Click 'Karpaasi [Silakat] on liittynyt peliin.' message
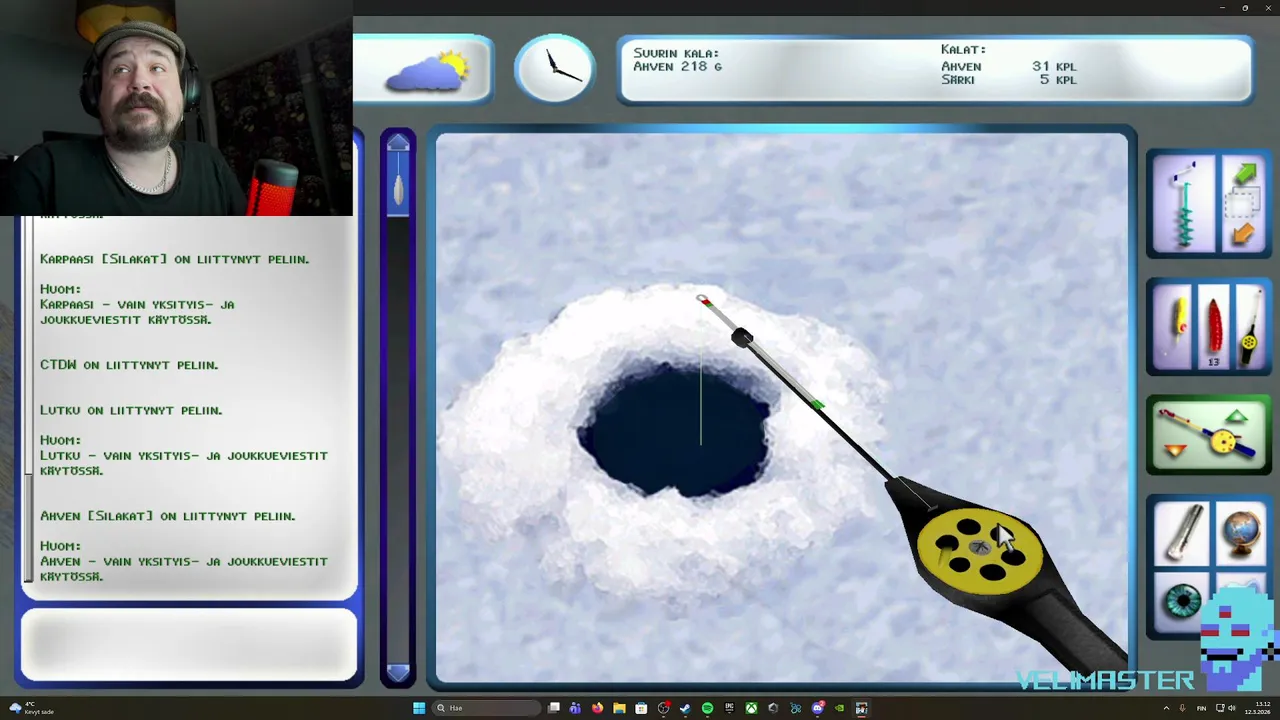Screen dimensions: 1280x720 coord(175,259)
